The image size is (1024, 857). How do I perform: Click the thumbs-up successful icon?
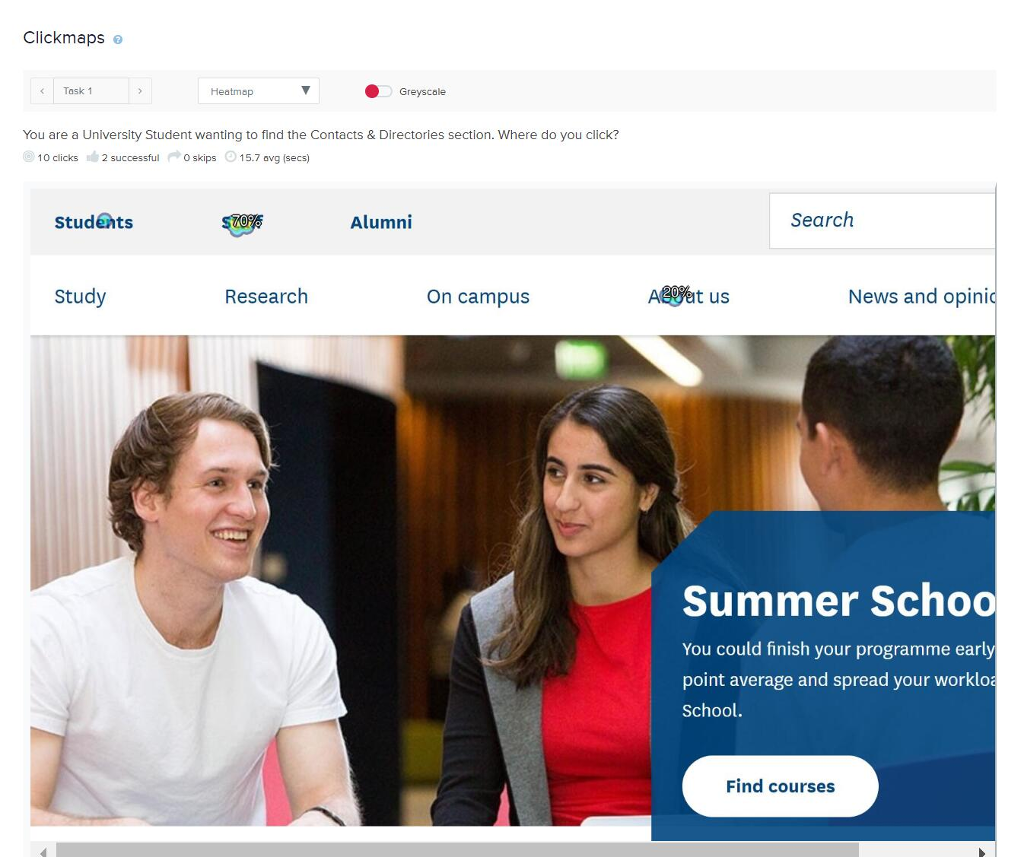pos(93,157)
